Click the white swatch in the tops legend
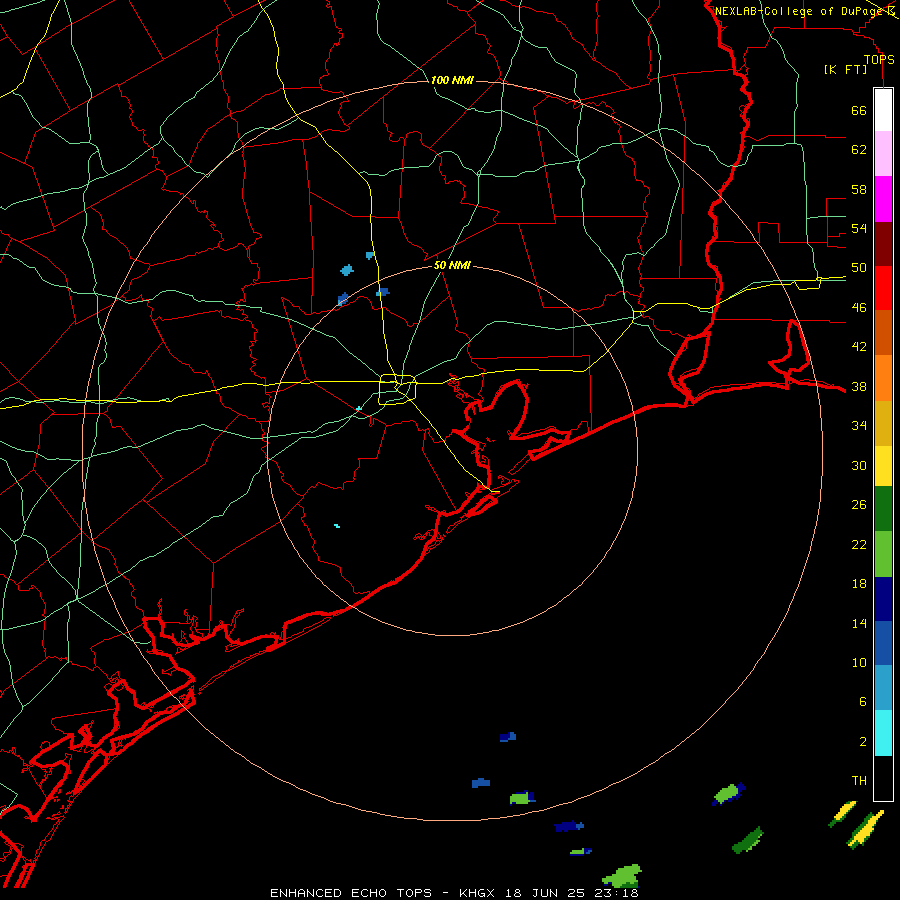This screenshot has height=900, width=900. [883, 110]
